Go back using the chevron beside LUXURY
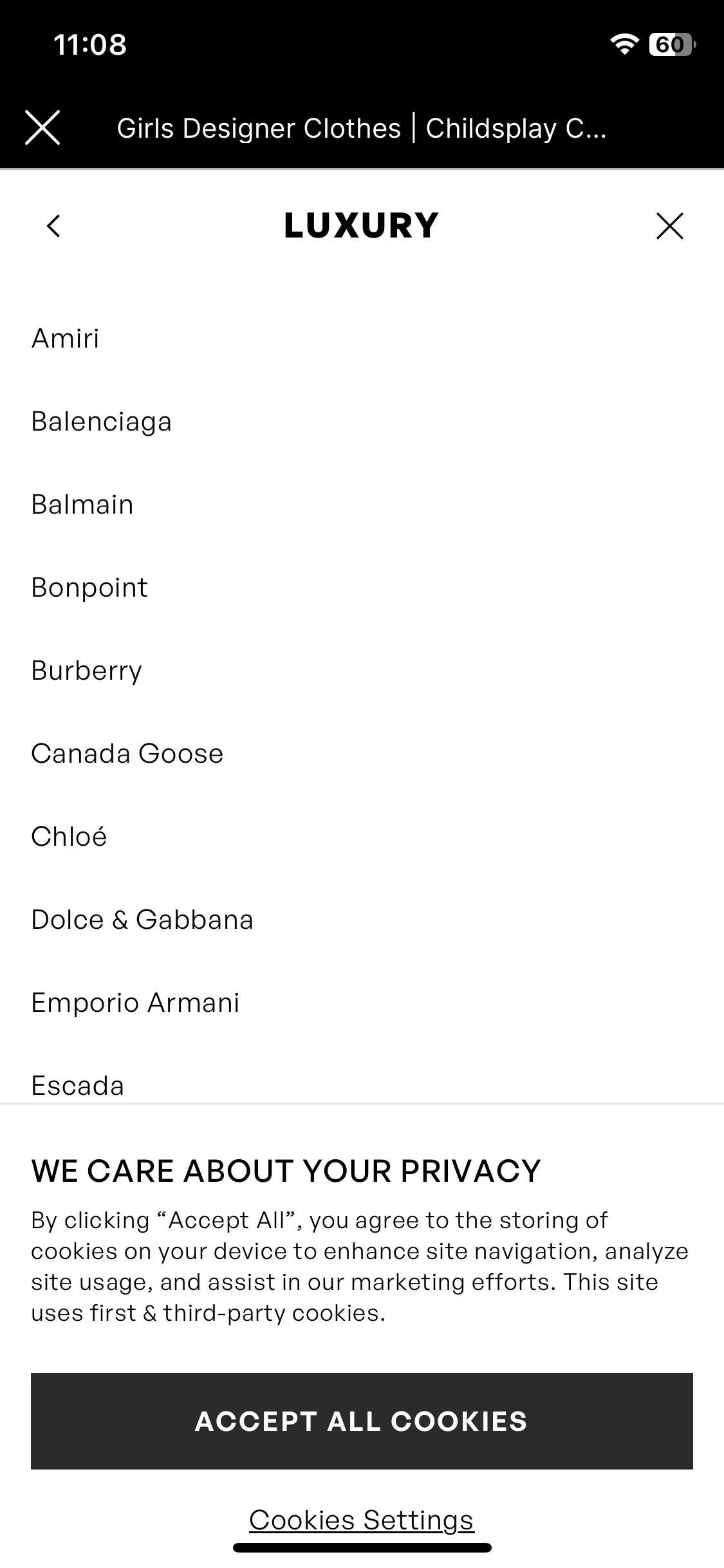The height and width of the screenshot is (1568, 724). [53, 226]
